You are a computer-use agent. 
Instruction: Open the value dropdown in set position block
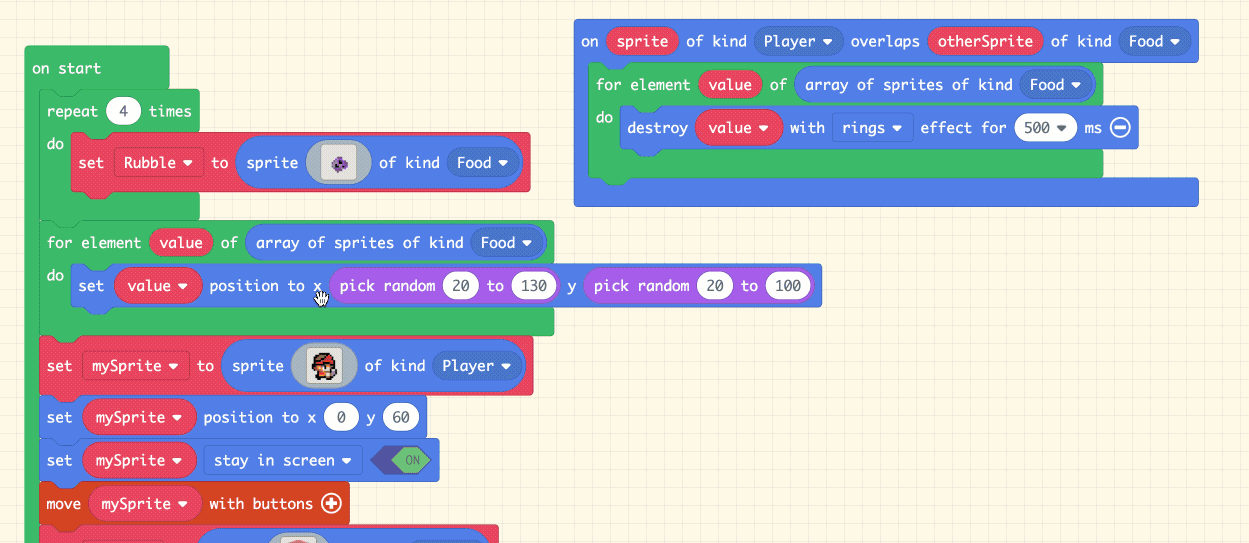pyautogui.click(x=158, y=286)
